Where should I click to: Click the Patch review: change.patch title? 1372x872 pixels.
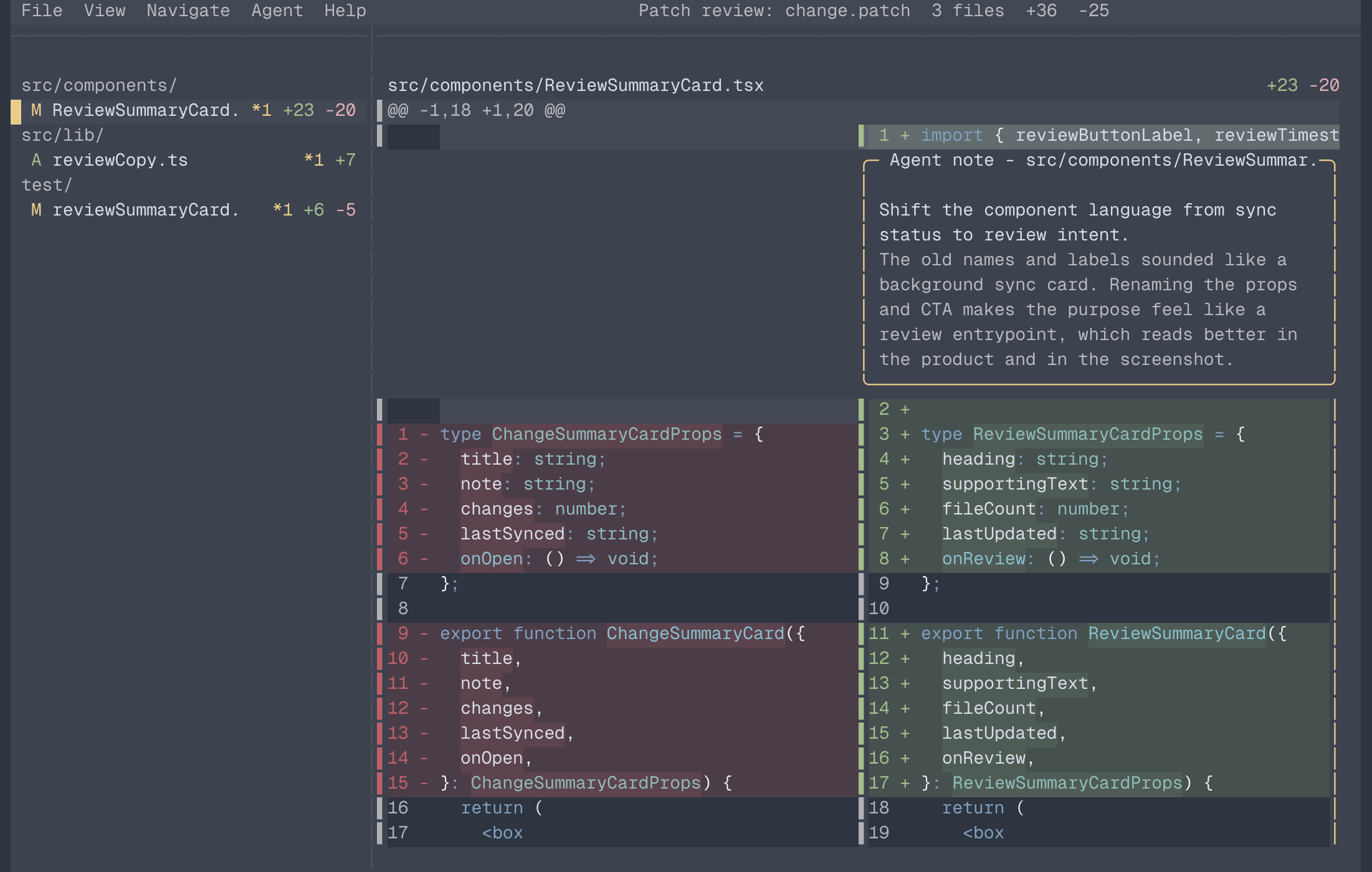(x=774, y=11)
